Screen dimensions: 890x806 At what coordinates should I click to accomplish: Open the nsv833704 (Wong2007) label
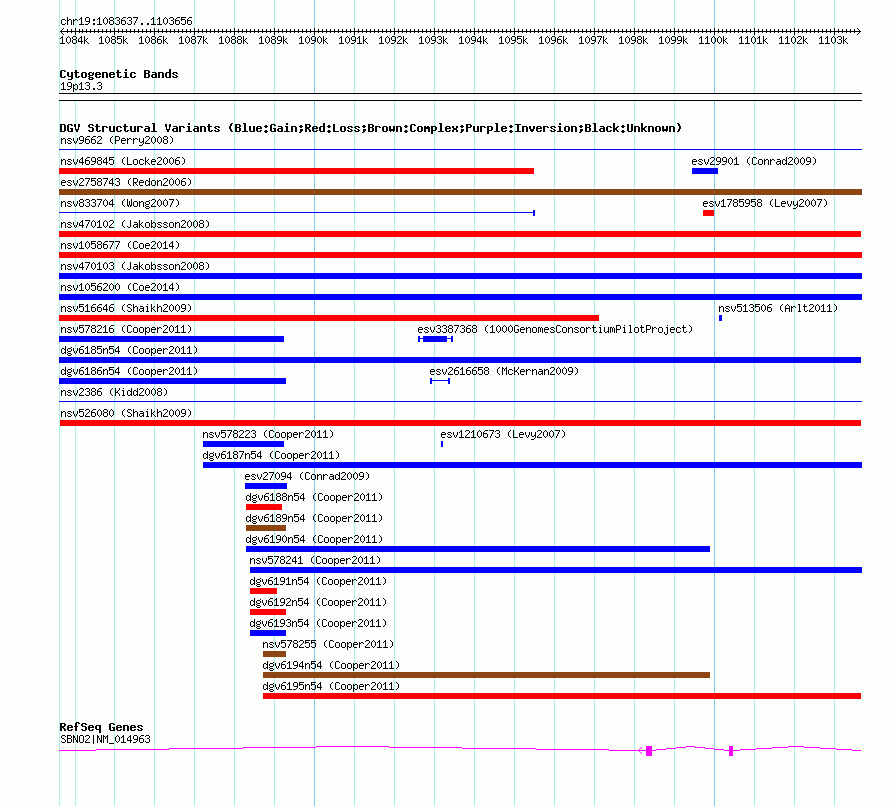pyautogui.click(x=120, y=203)
